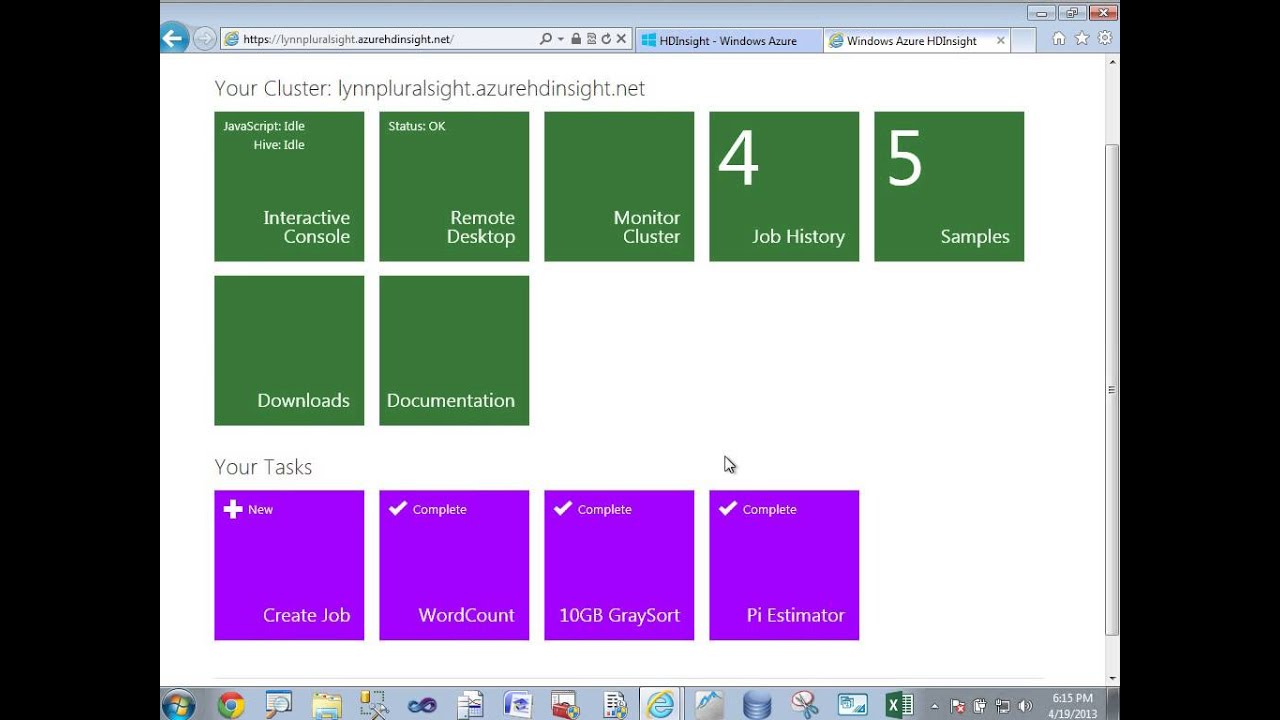Image resolution: width=1280 pixels, height=720 pixels.
Task: Open the document chart app on taskbar
Action: (470, 704)
